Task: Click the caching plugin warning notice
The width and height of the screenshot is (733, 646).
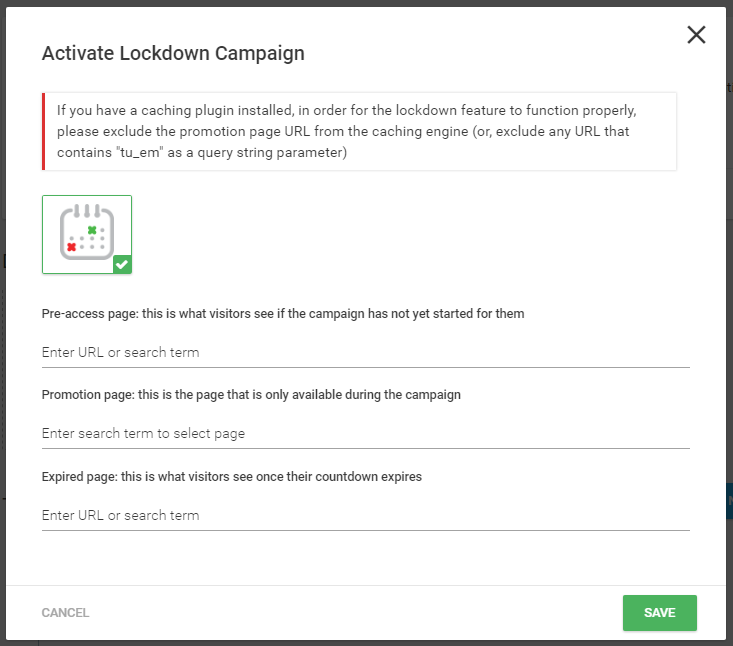Action: pyautogui.click(x=359, y=131)
